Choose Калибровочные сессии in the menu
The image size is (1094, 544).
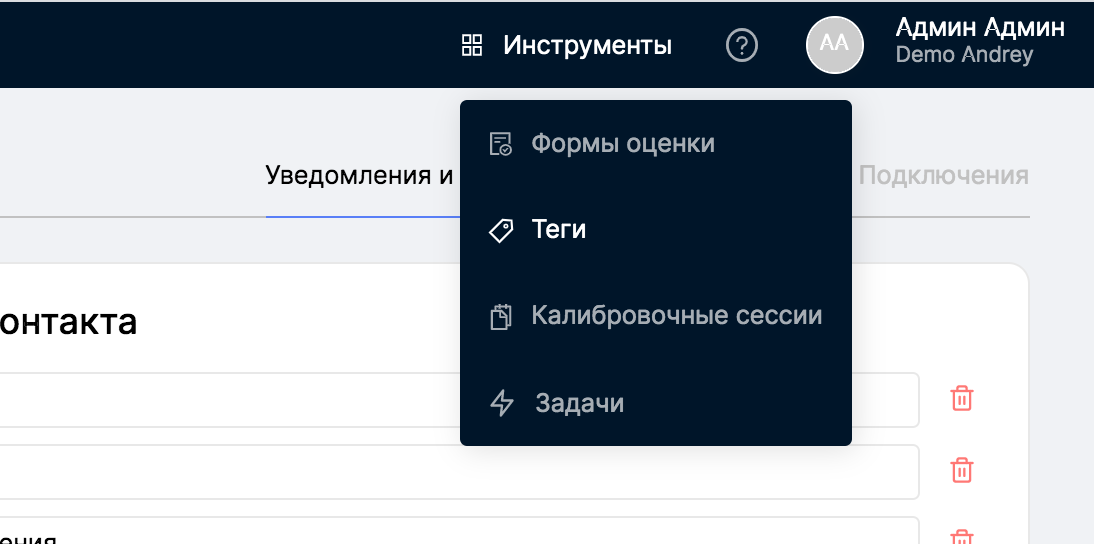point(677,318)
